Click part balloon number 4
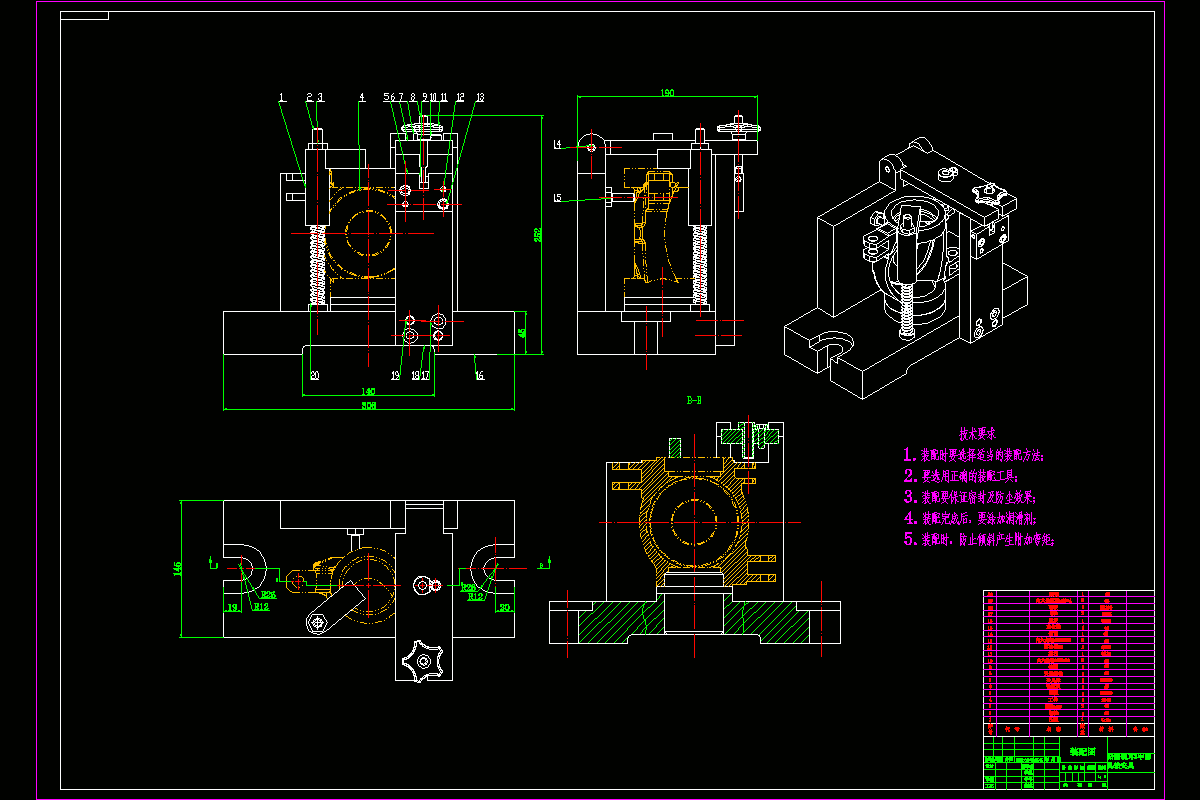1200x800 pixels. point(361,97)
